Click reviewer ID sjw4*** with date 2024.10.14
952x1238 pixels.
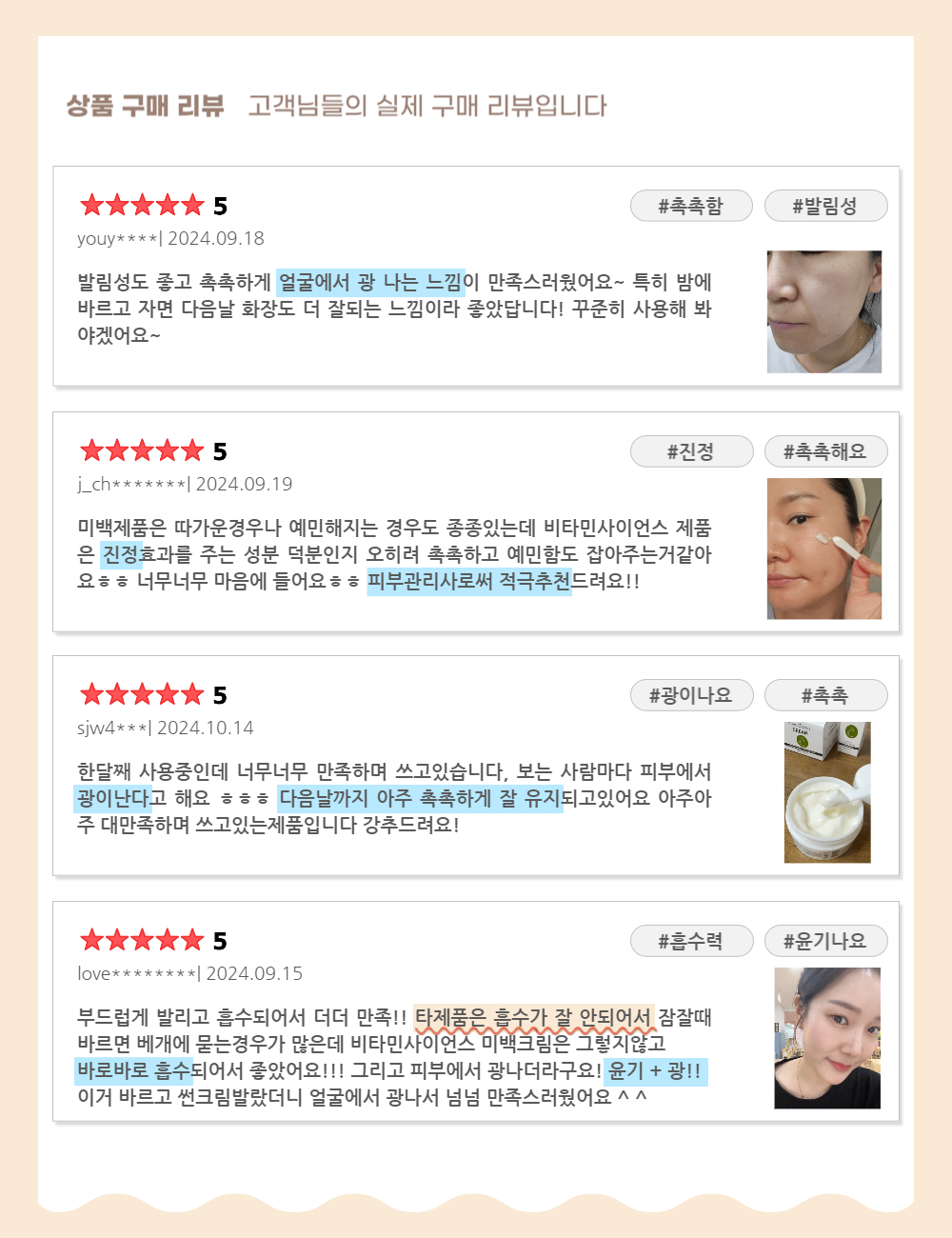coord(166,728)
